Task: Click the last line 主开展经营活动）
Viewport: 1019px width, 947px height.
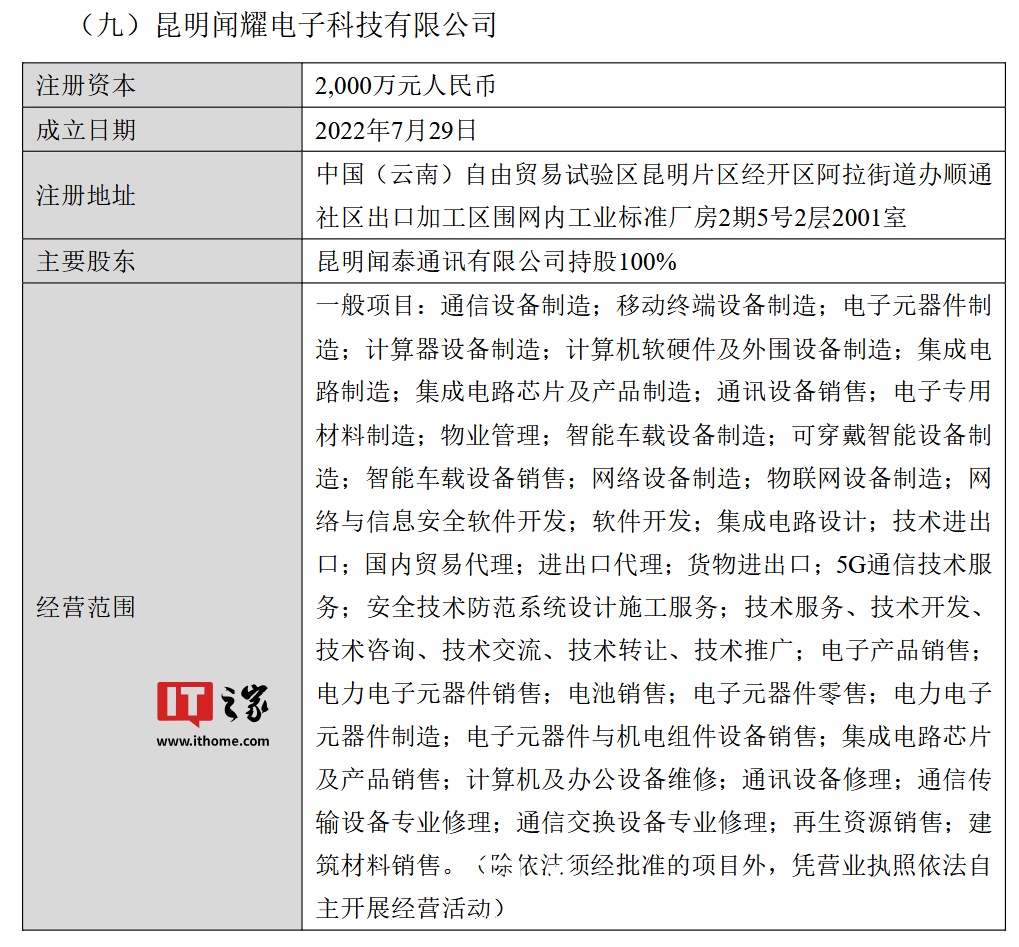Action: 410,908
